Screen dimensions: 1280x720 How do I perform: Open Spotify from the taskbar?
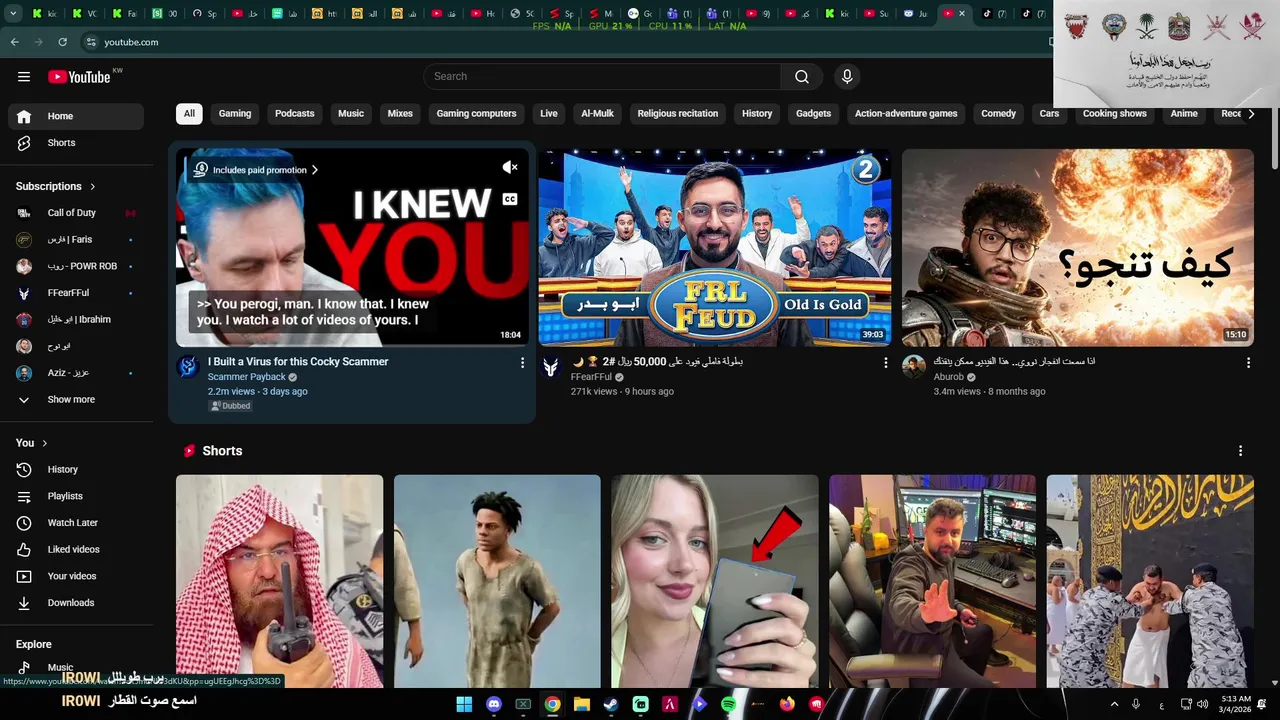tap(729, 704)
